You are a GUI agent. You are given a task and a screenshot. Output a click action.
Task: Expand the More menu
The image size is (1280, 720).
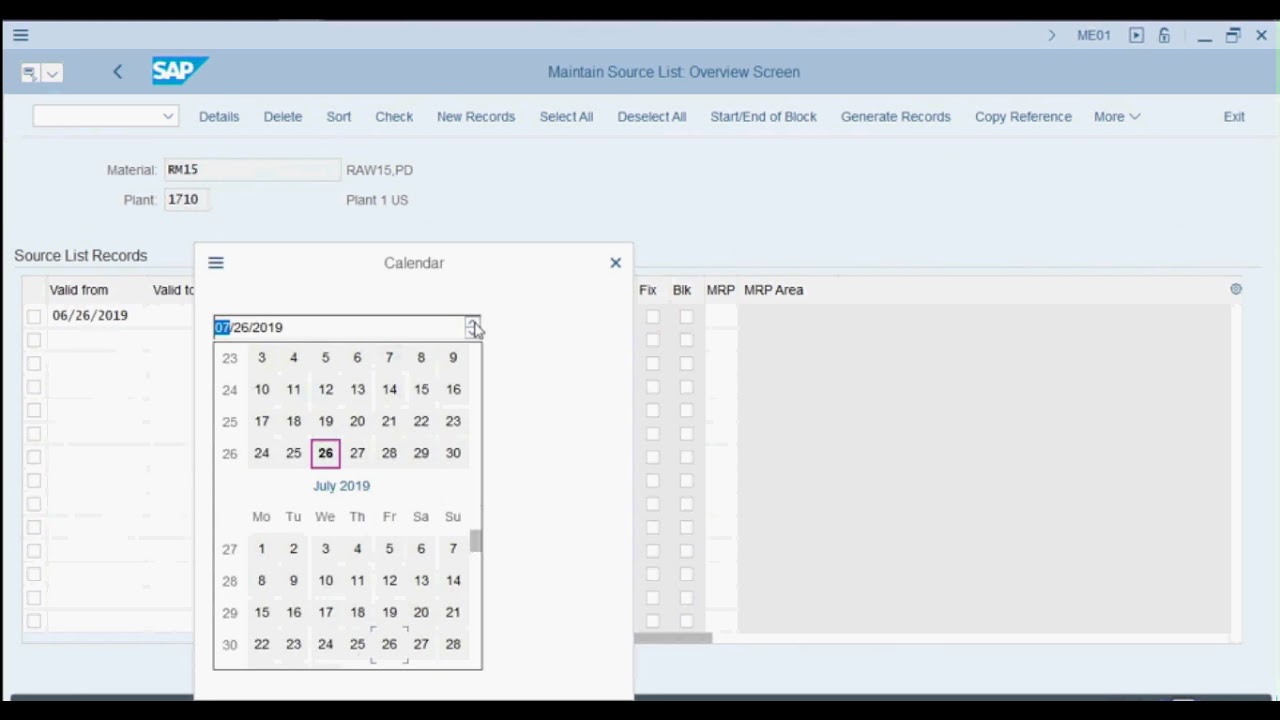[x=1116, y=117]
